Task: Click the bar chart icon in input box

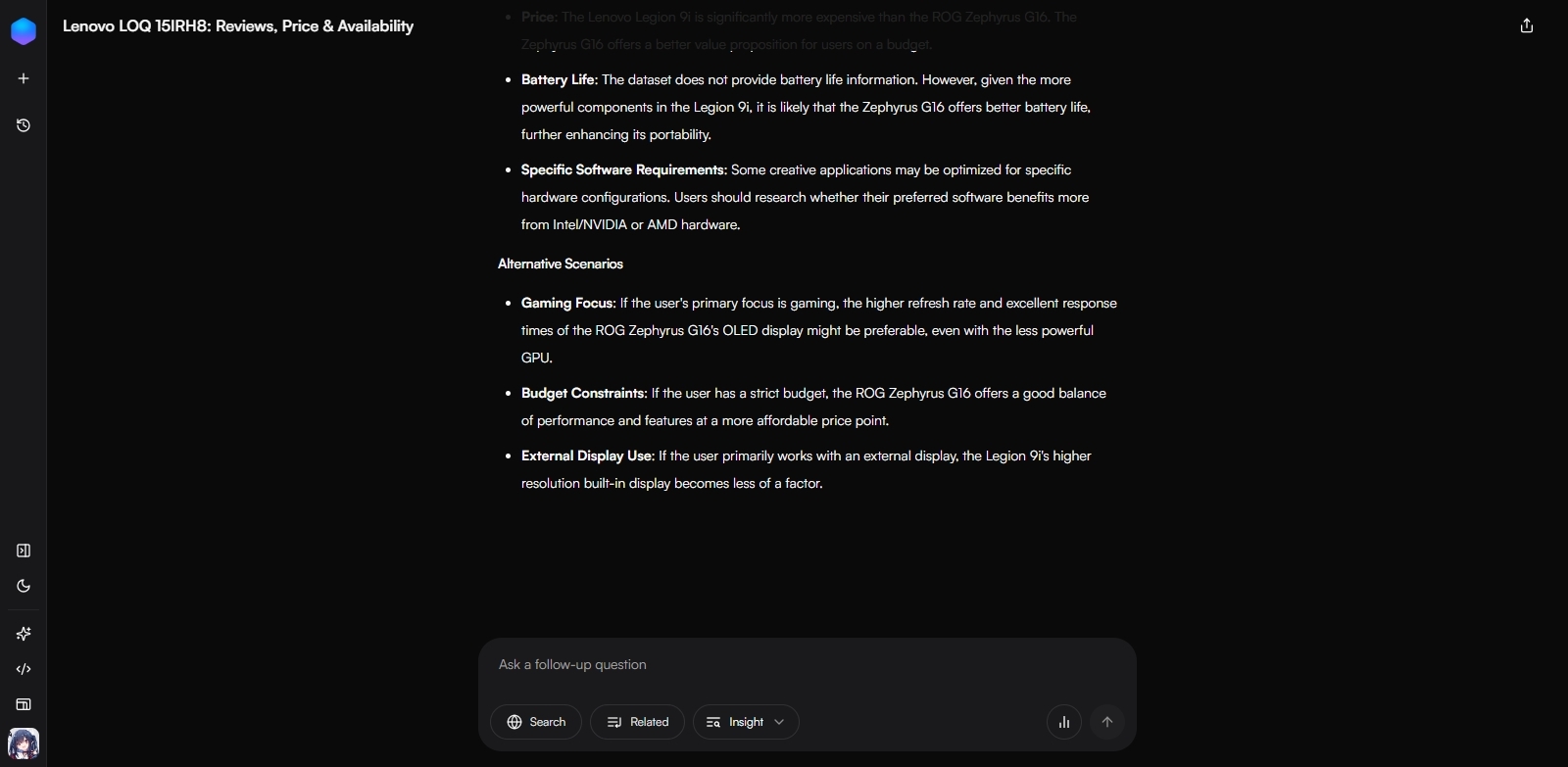Action: tap(1064, 722)
